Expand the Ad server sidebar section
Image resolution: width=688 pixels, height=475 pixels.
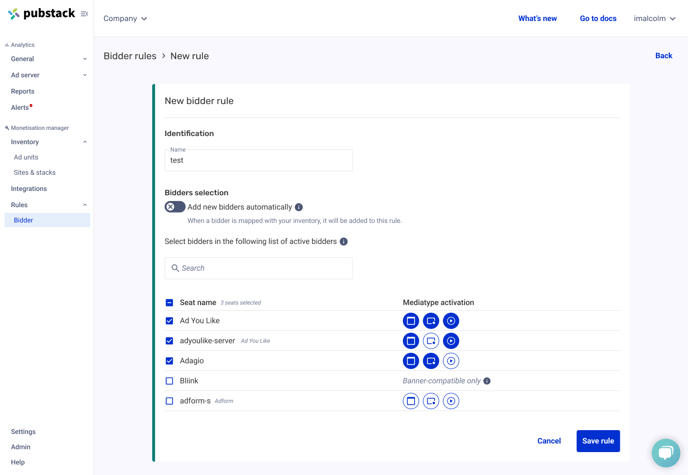coord(48,75)
